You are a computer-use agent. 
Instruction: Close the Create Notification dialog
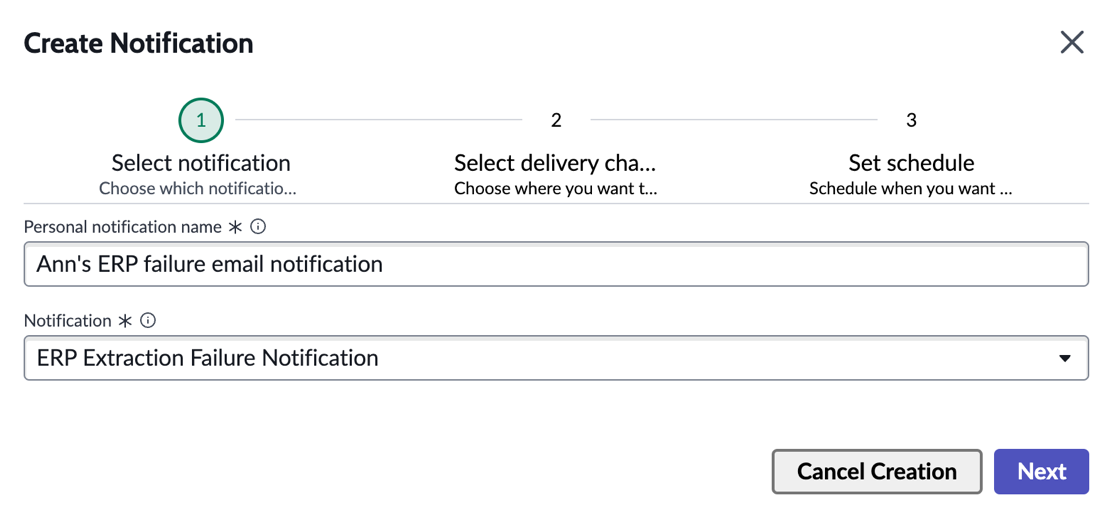[1072, 43]
